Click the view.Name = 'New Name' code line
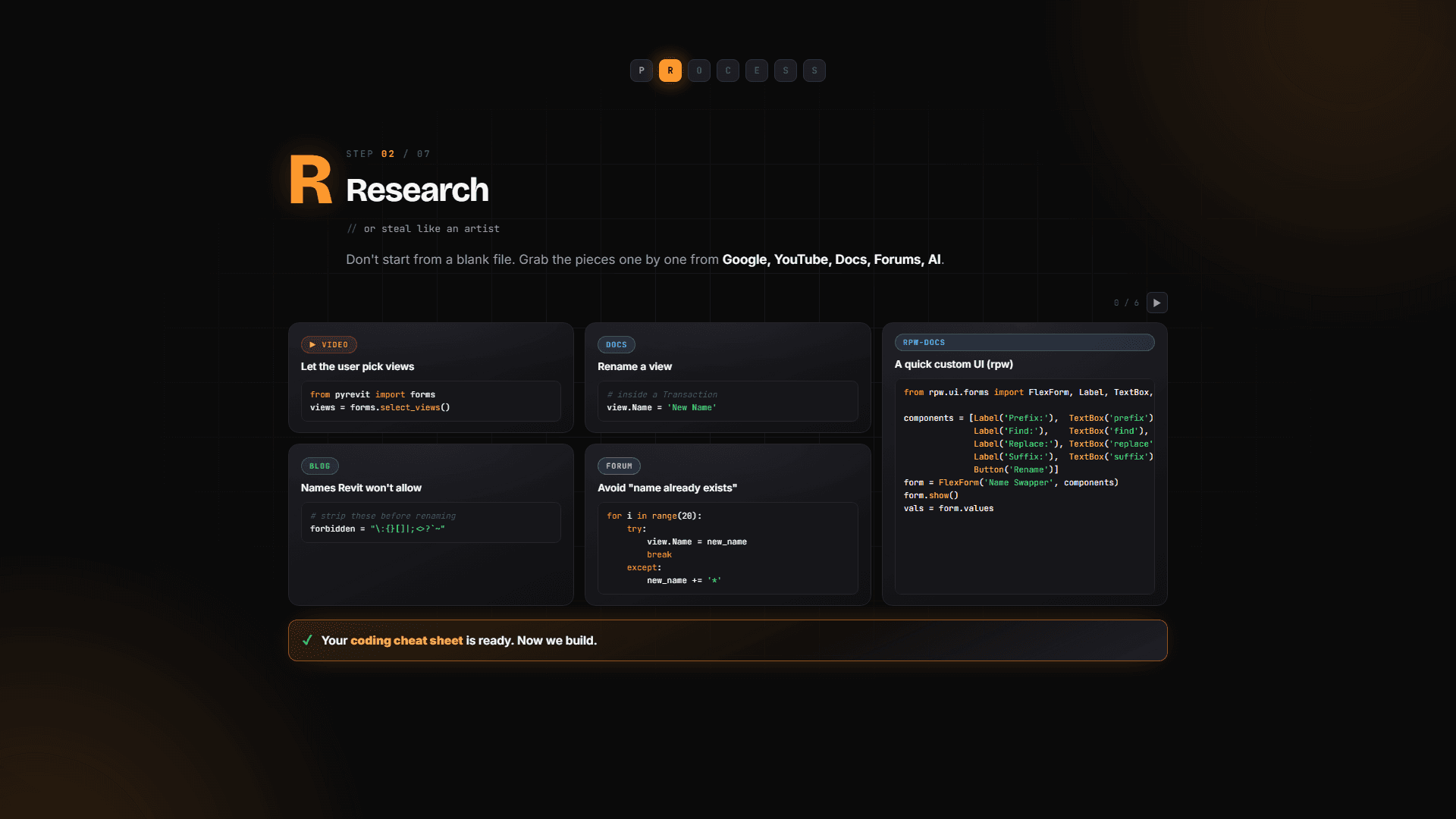Screen dimensions: 1456x819 (661, 407)
